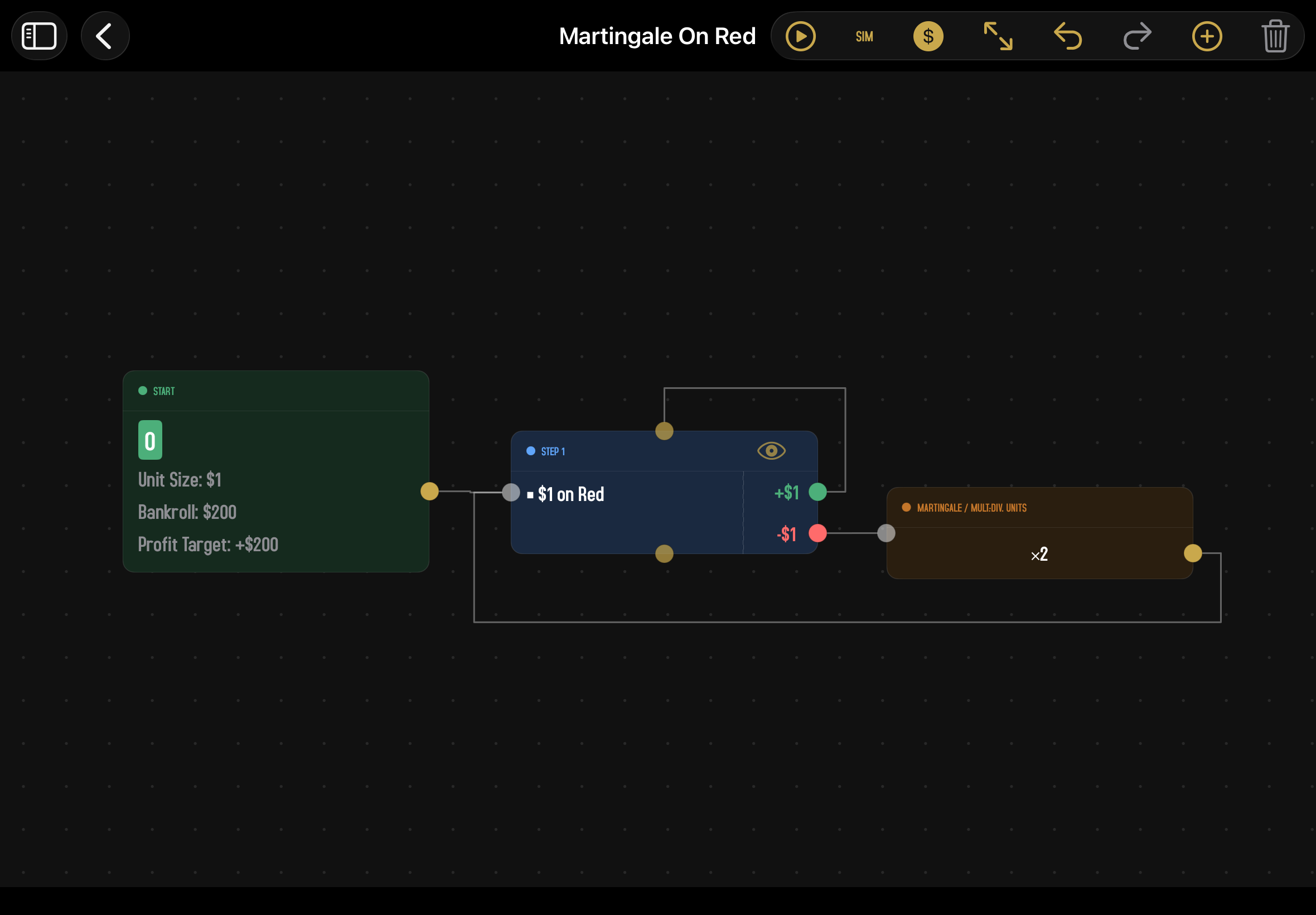Go back with the chevron arrow

click(x=105, y=36)
